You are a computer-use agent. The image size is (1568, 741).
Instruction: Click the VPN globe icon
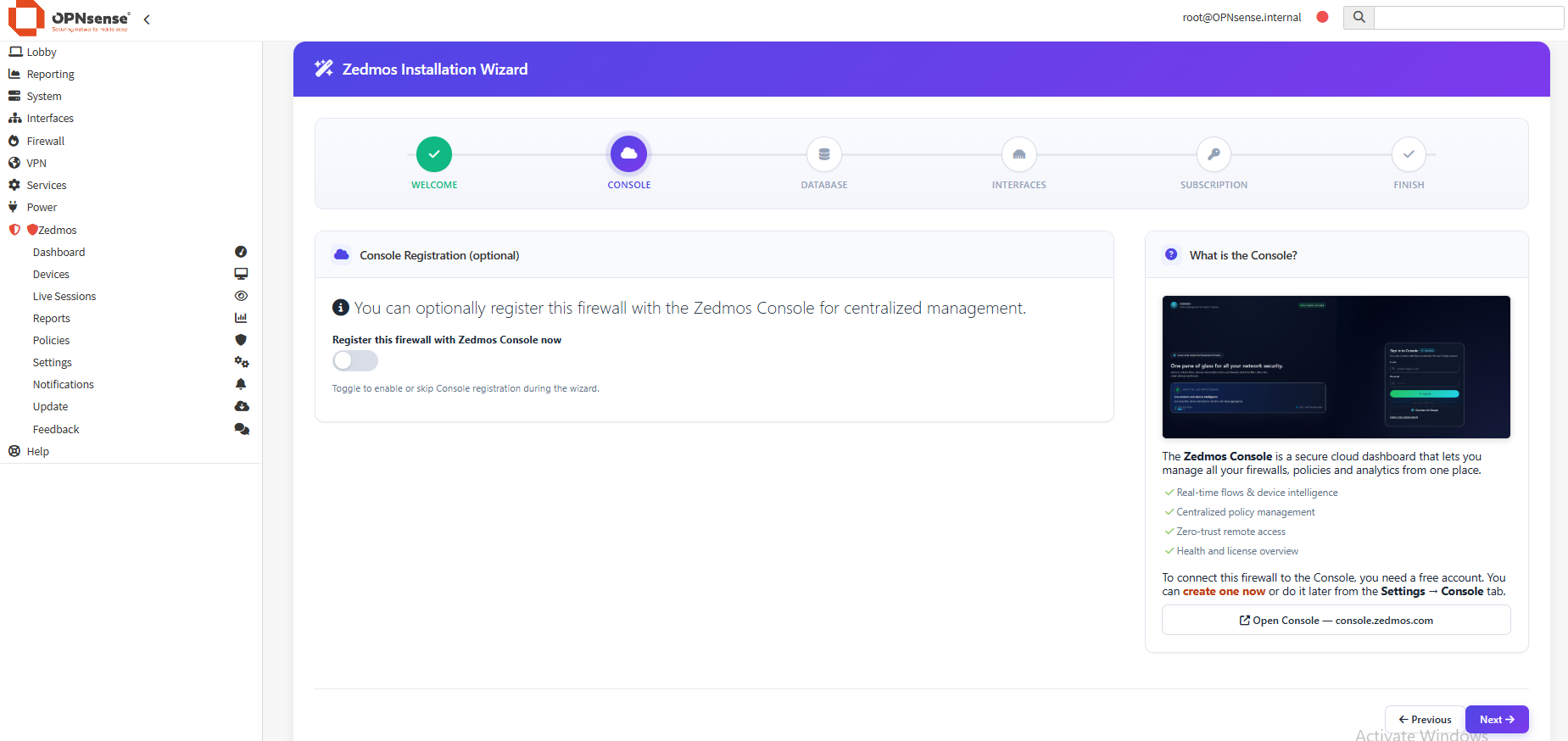click(14, 163)
